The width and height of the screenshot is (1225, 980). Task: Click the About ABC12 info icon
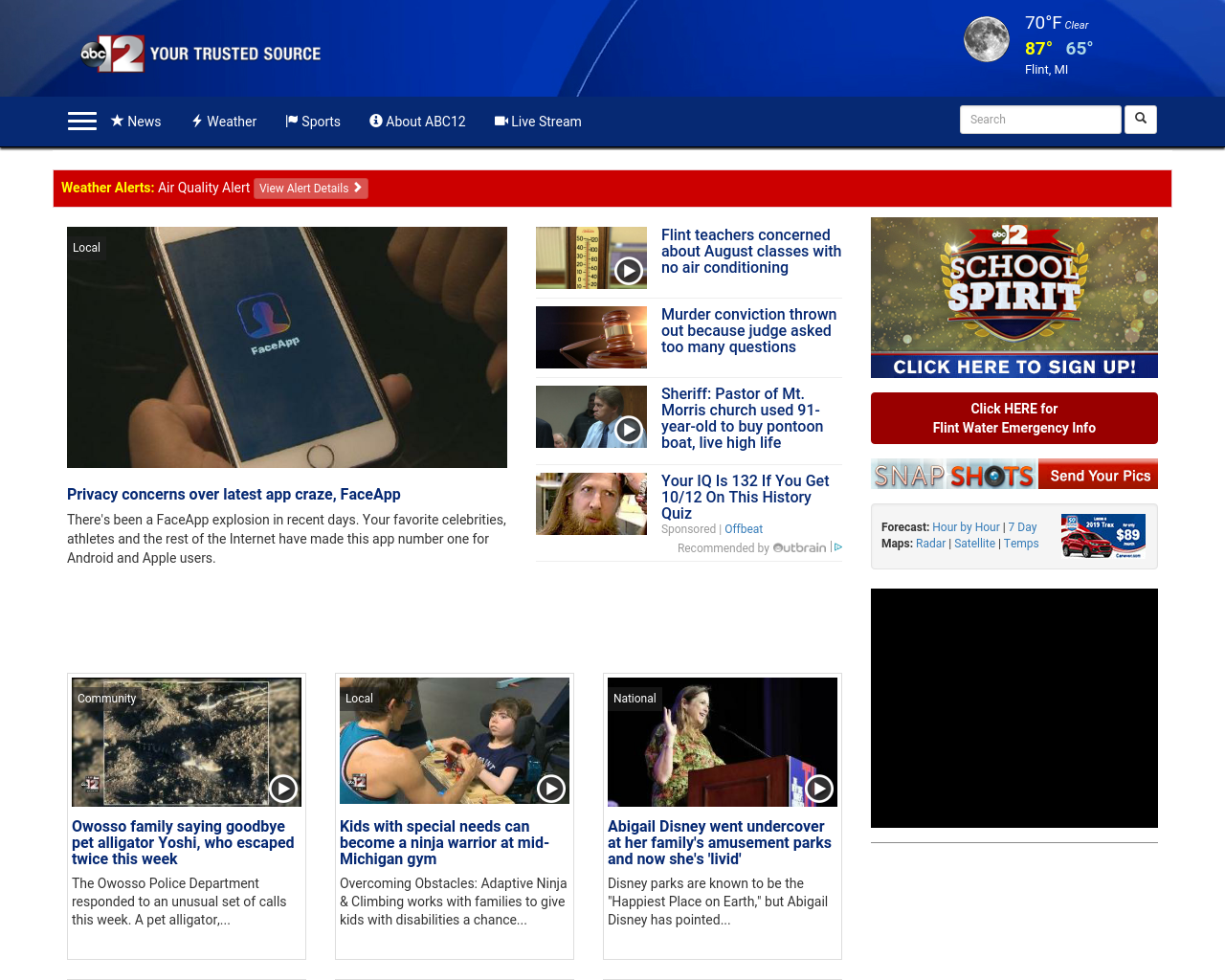click(374, 120)
